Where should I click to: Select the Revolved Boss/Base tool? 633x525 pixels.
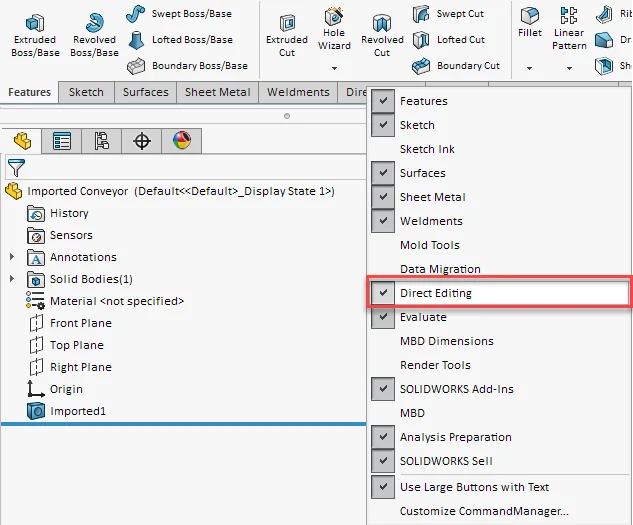tap(94, 36)
